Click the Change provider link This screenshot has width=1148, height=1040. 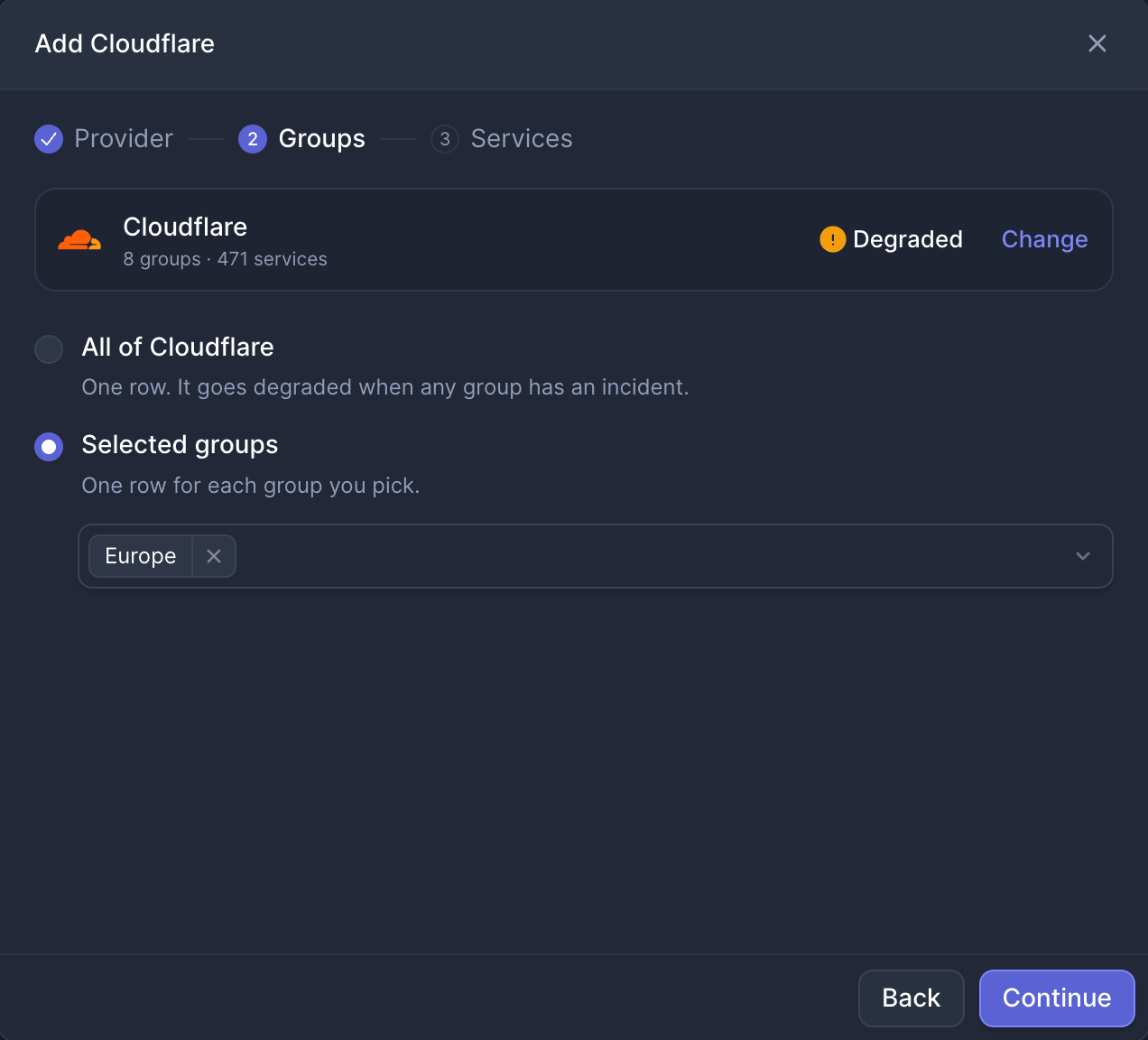[x=1044, y=239]
